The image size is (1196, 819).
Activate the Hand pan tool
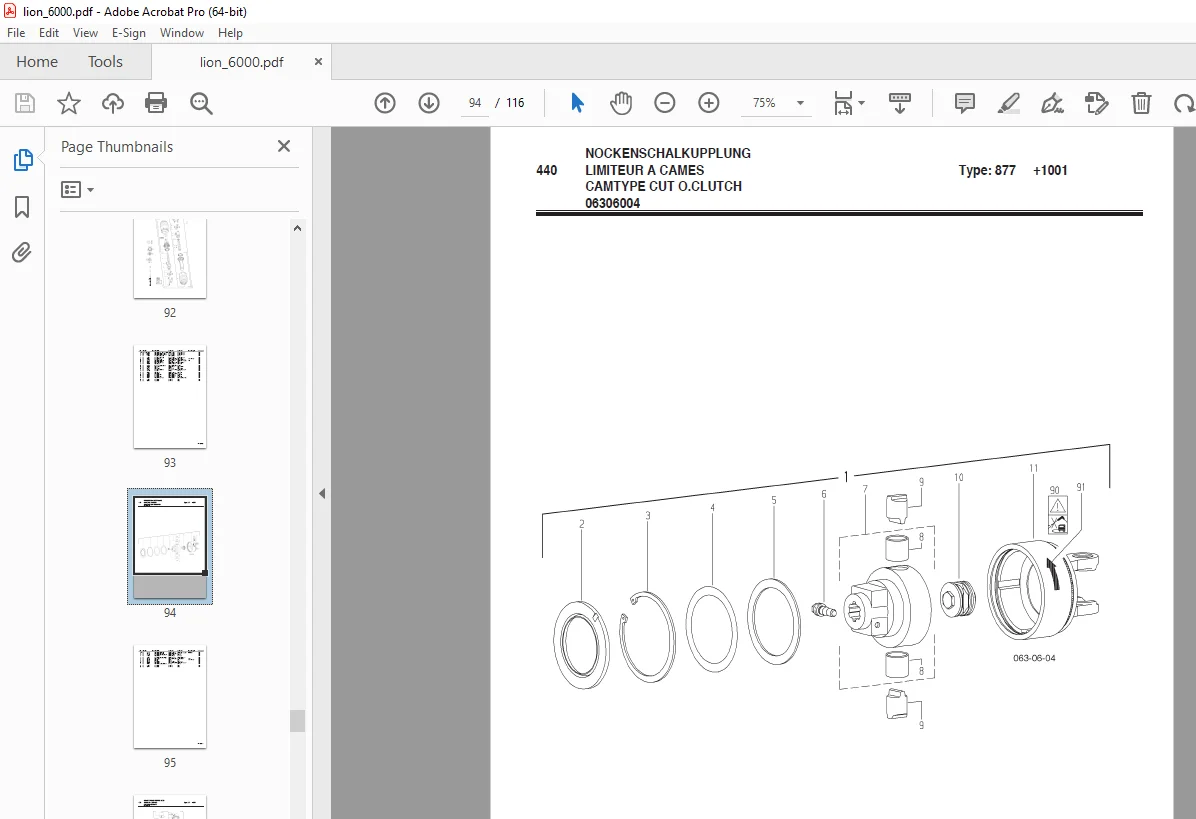coord(621,103)
